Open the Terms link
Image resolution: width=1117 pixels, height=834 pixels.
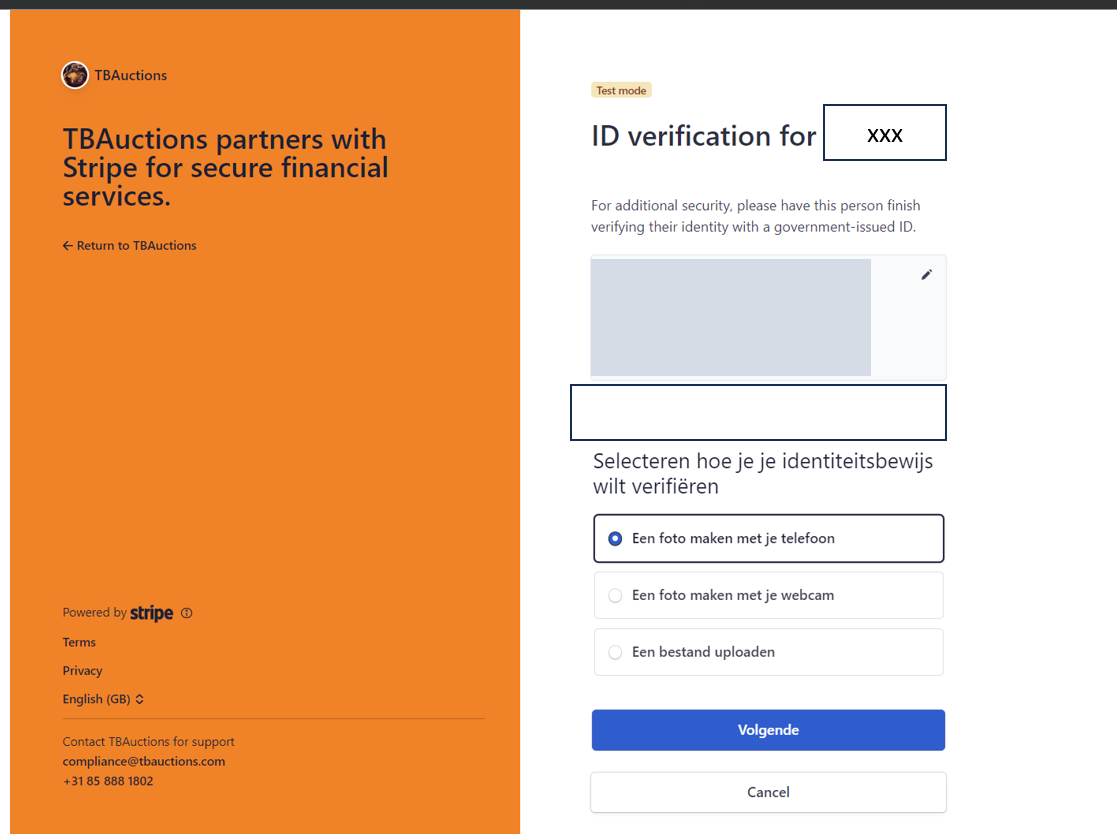79,642
